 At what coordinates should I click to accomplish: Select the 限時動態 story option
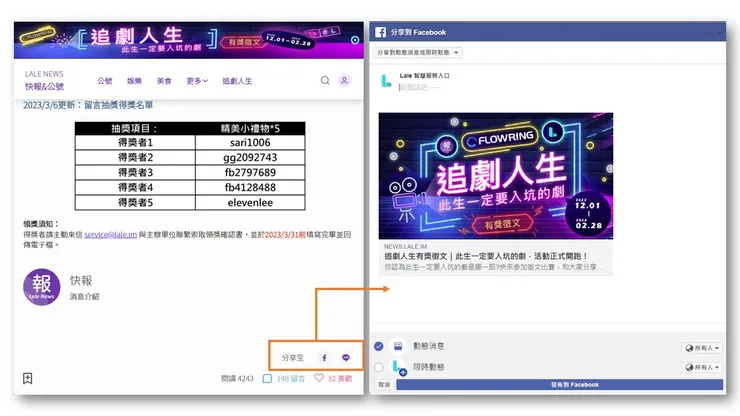(378, 367)
